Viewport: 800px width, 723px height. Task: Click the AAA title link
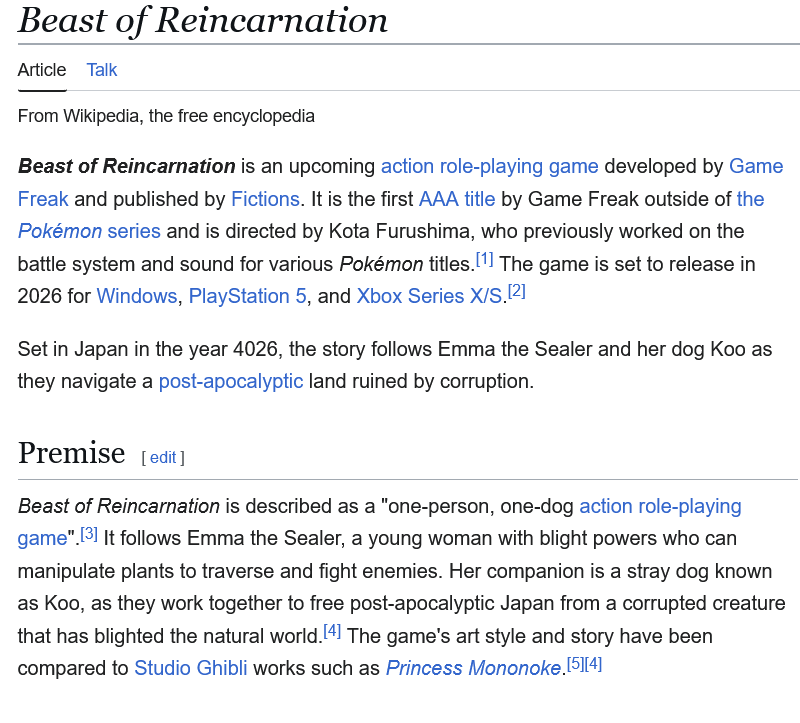457,199
